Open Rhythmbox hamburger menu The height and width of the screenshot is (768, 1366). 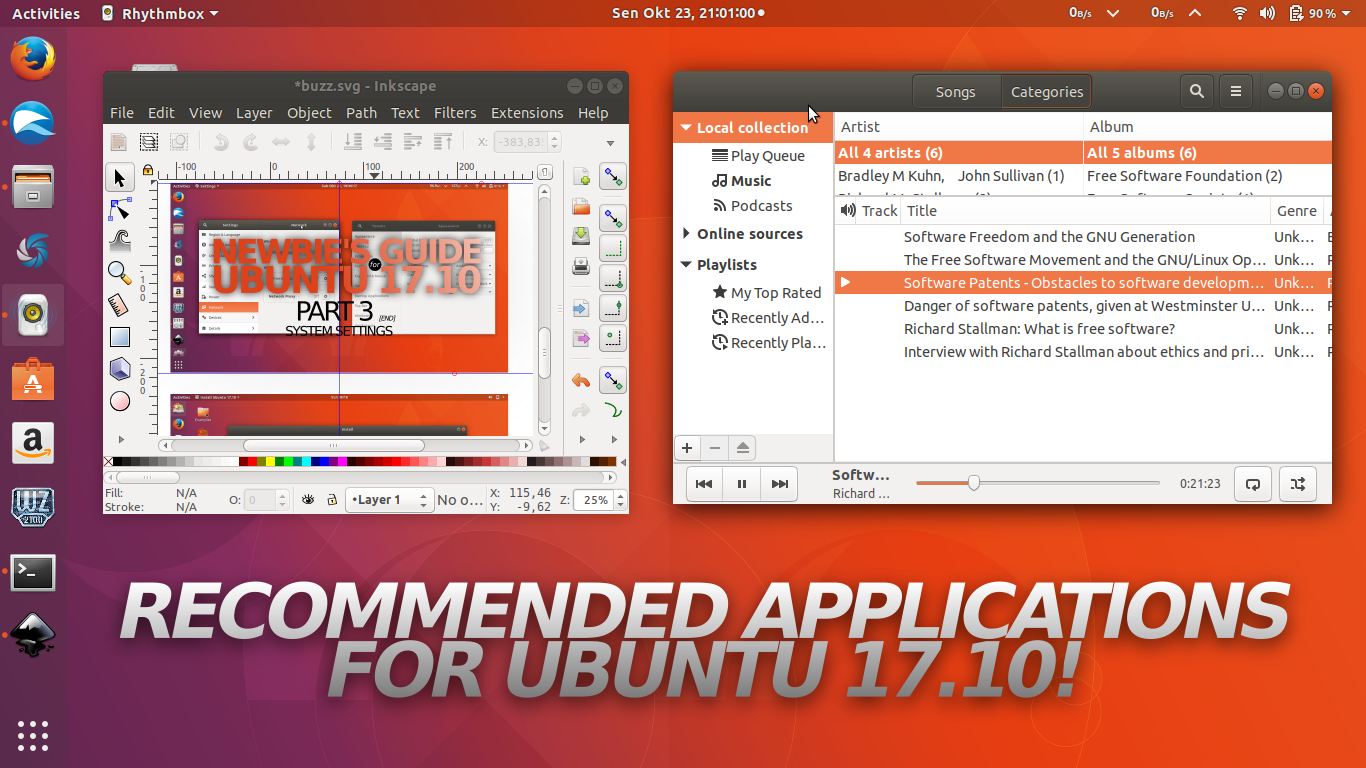pyautogui.click(x=1236, y=91)
